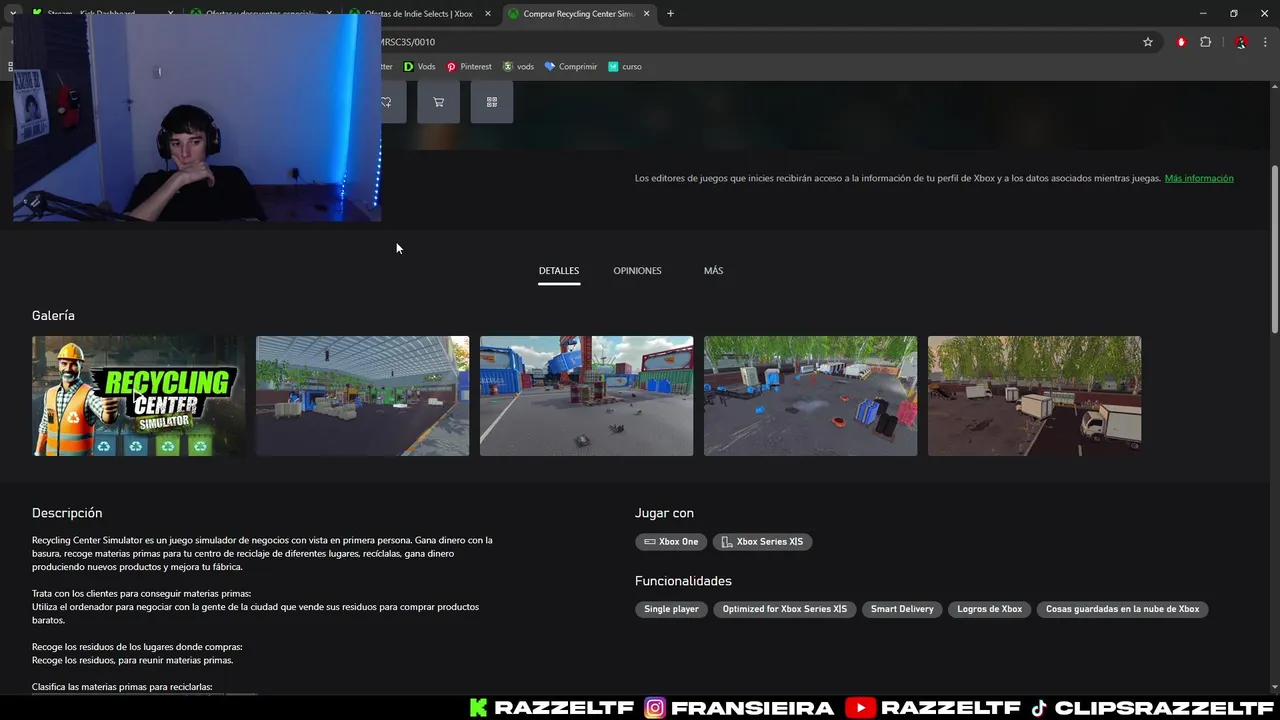Click the Logros de Xbox tag
Image resolution: width=1280 pixels, height=720 pixels.
pos(990,609)
